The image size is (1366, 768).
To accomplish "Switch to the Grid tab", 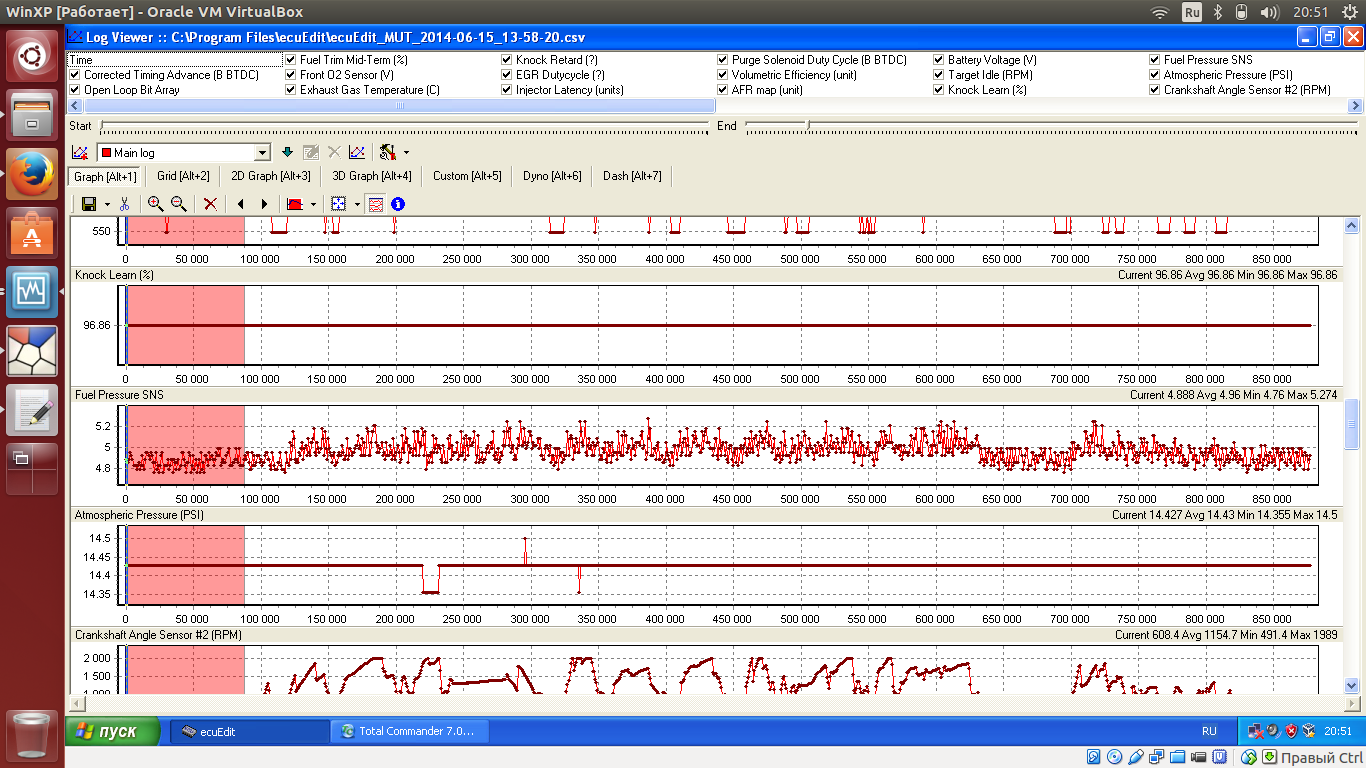I will tap(183, 176).
